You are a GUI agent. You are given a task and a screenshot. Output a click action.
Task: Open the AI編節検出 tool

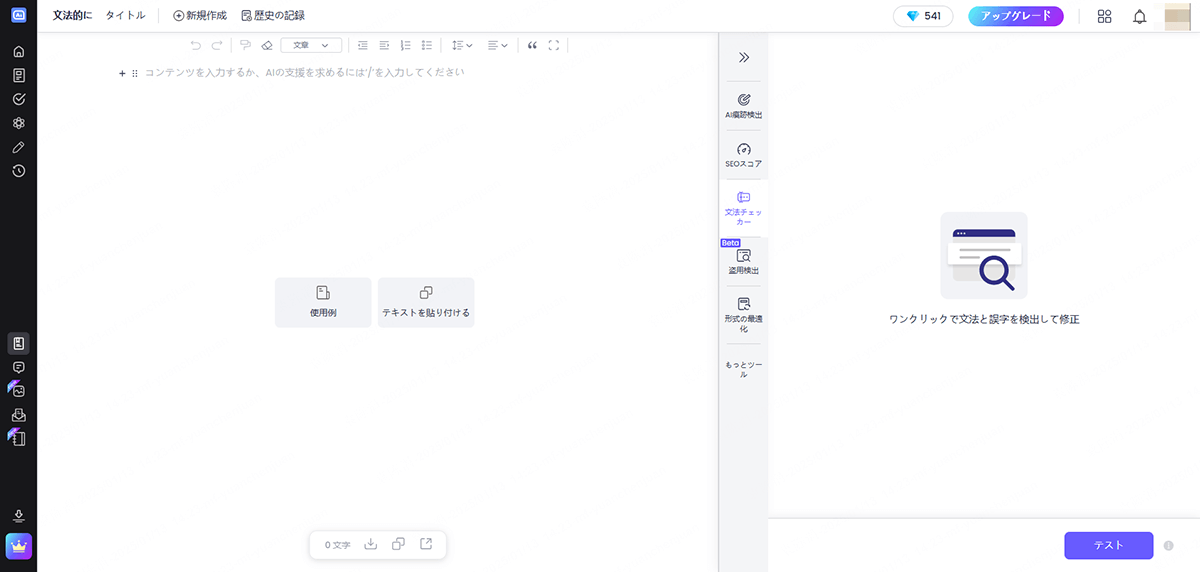(x=744, y=106)
